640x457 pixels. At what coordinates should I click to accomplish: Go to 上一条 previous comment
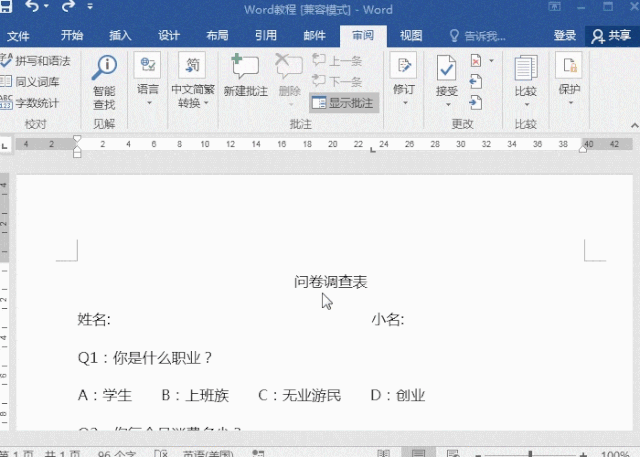point(337,61)
